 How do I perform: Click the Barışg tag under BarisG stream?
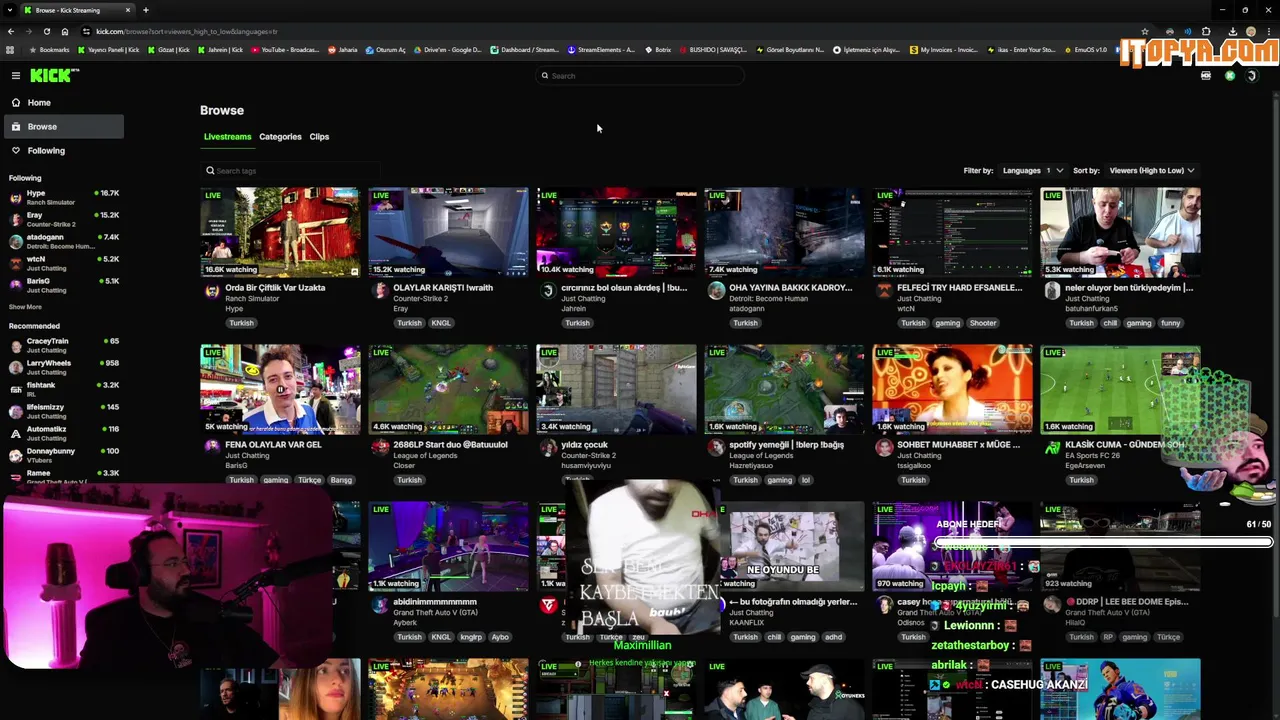341,480
